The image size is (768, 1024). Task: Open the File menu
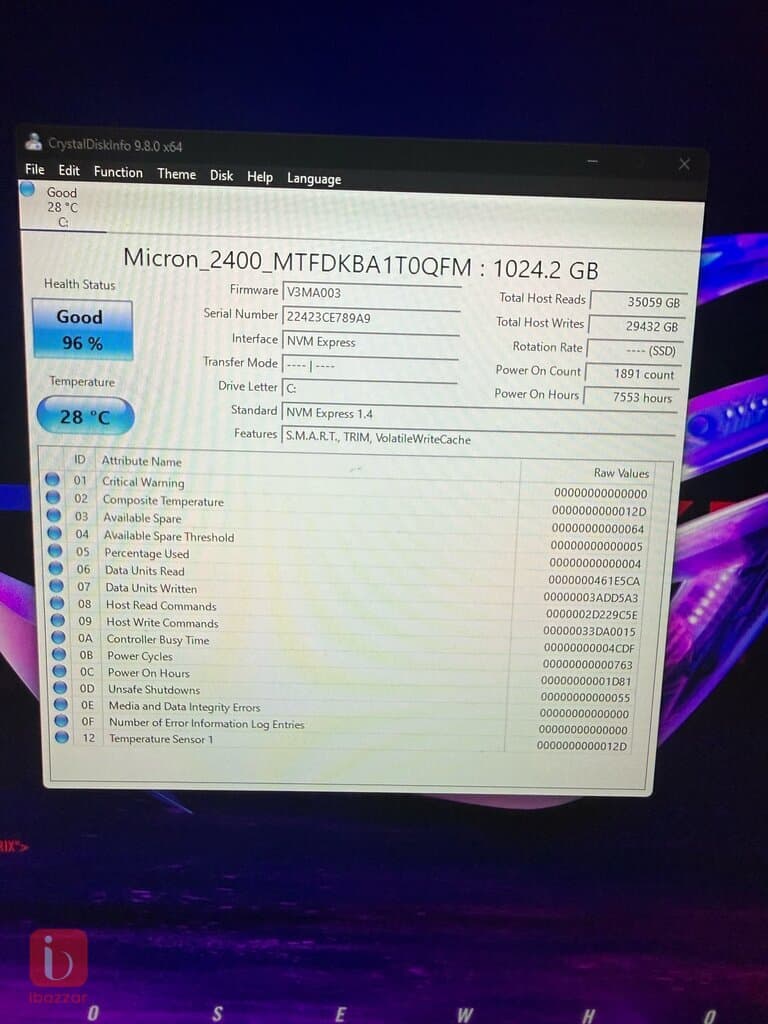[x=35, y=170]
